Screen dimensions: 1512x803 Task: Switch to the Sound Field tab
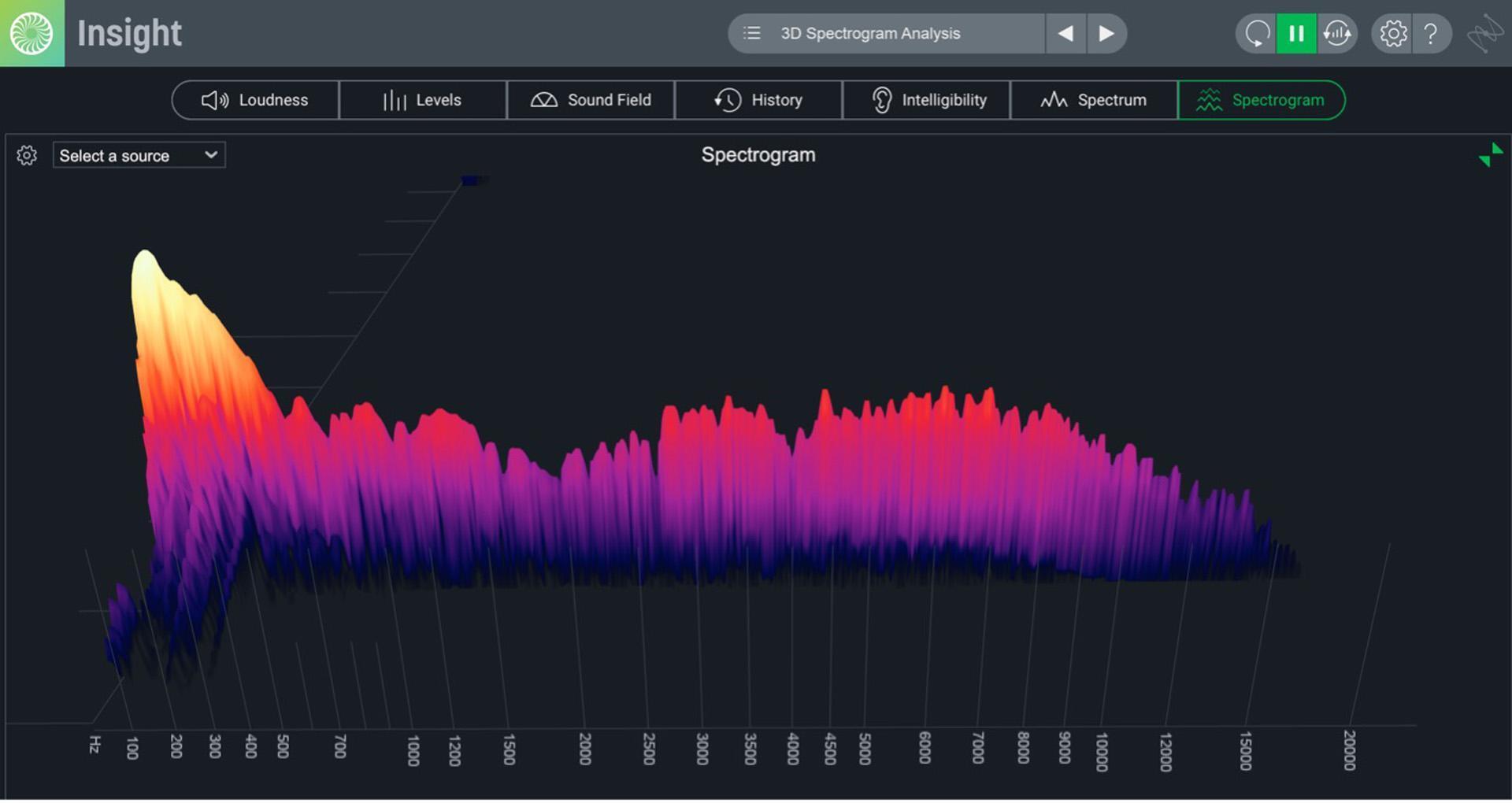point(591,100)
